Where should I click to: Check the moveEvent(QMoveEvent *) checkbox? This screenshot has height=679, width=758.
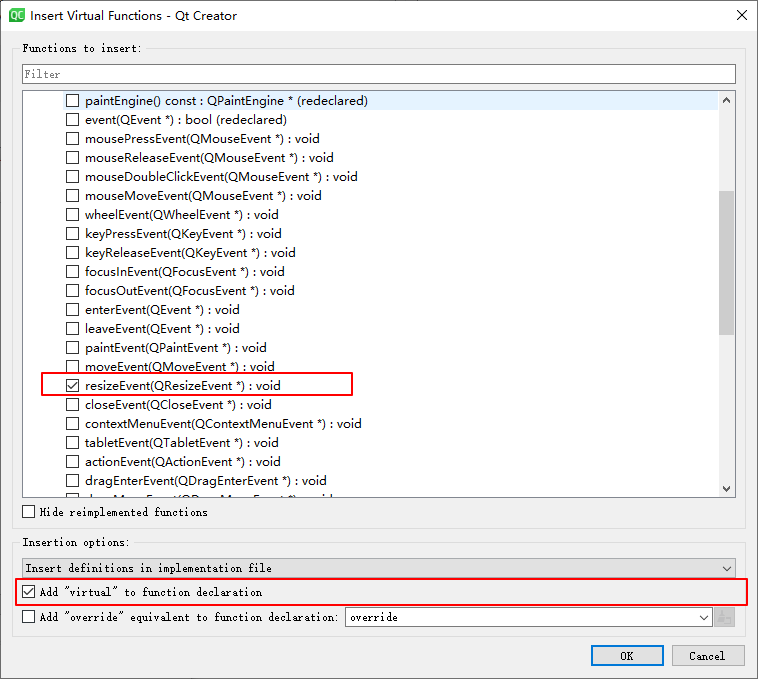73,366
